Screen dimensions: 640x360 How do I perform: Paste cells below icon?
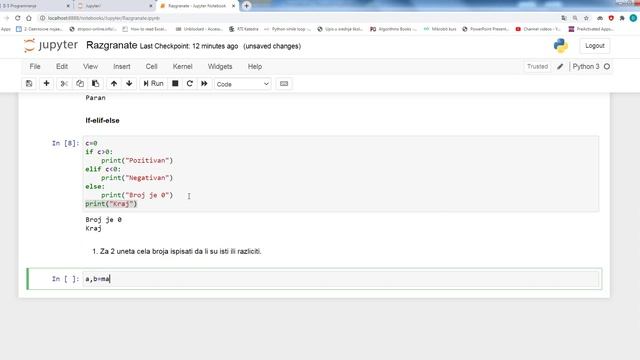96,84
